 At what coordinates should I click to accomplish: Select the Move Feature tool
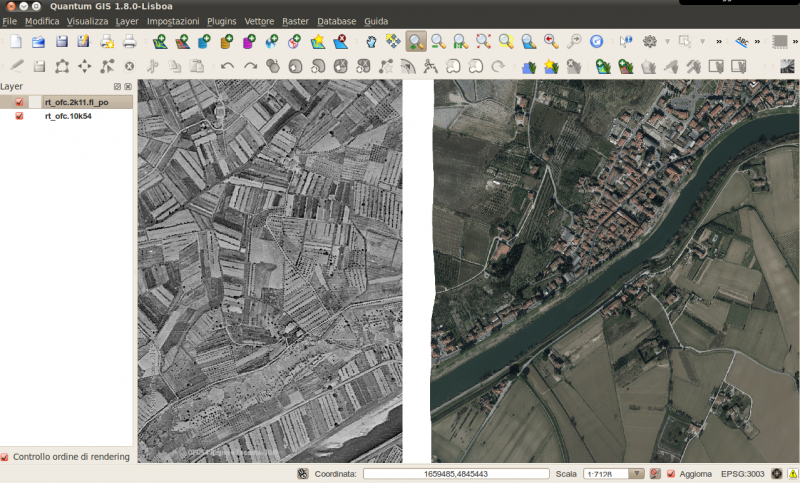pyautogui.click(x=85, y=66)
